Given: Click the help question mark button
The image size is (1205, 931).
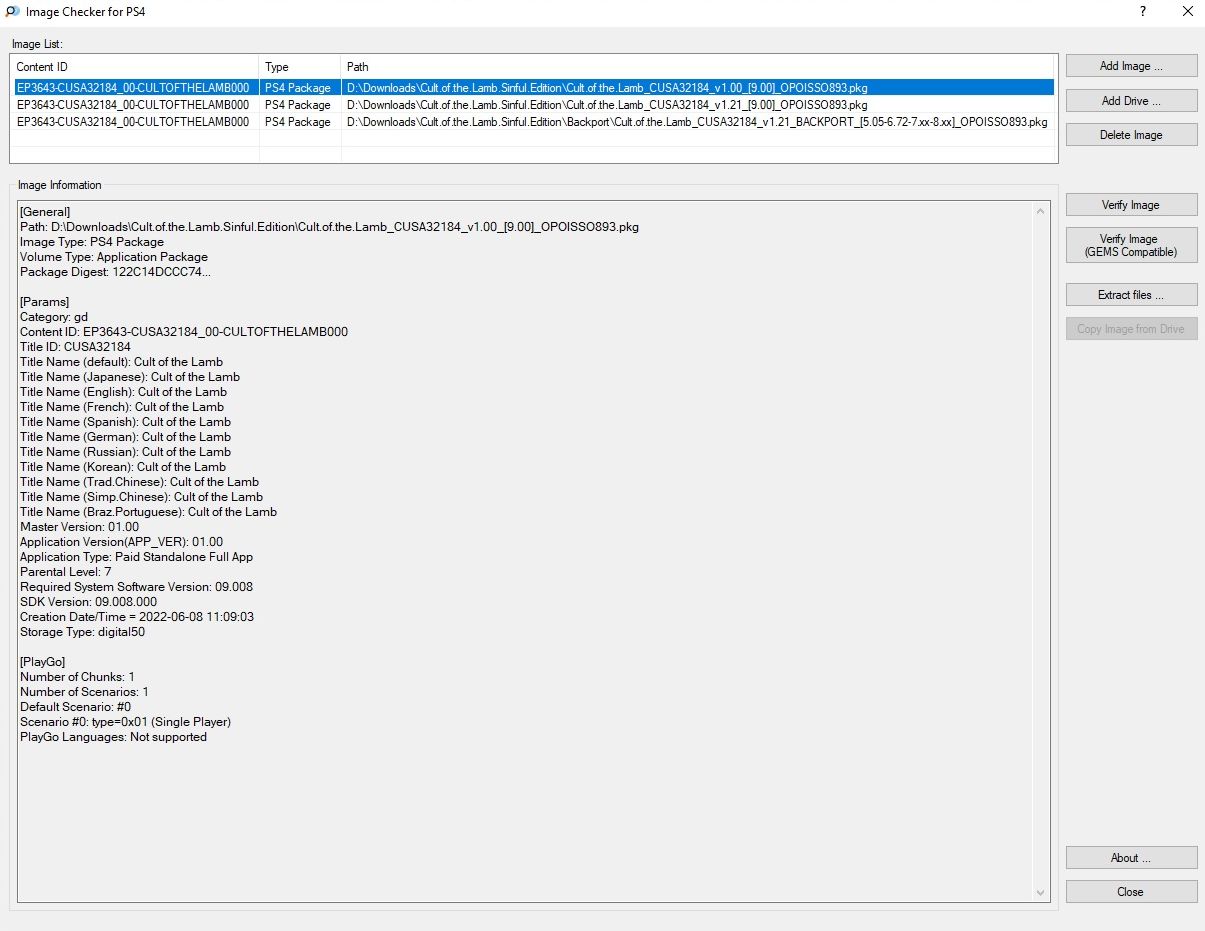Looking at the screenshot, I should (x=1142, y=11).
